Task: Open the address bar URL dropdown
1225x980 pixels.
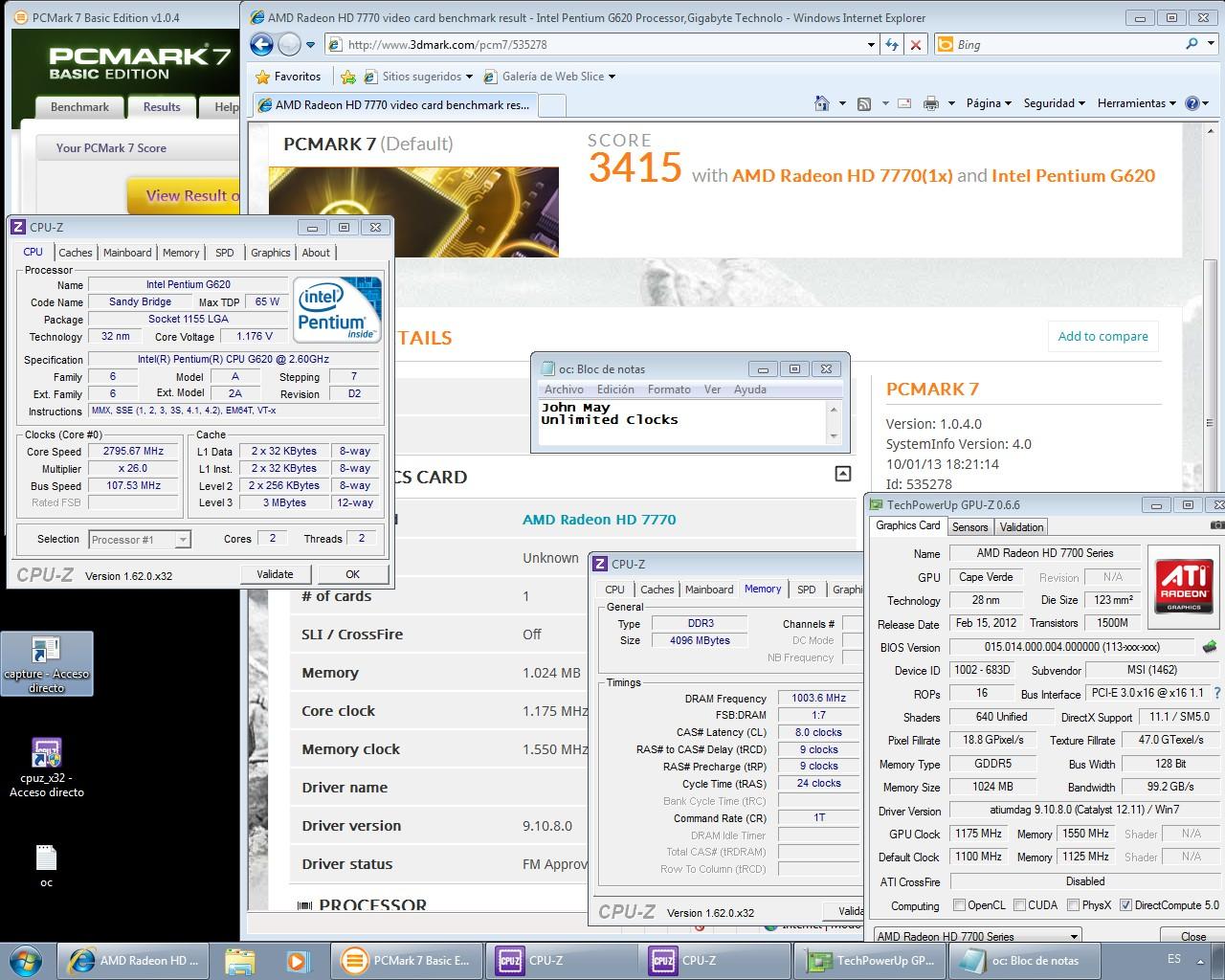Action: point(870,44)
